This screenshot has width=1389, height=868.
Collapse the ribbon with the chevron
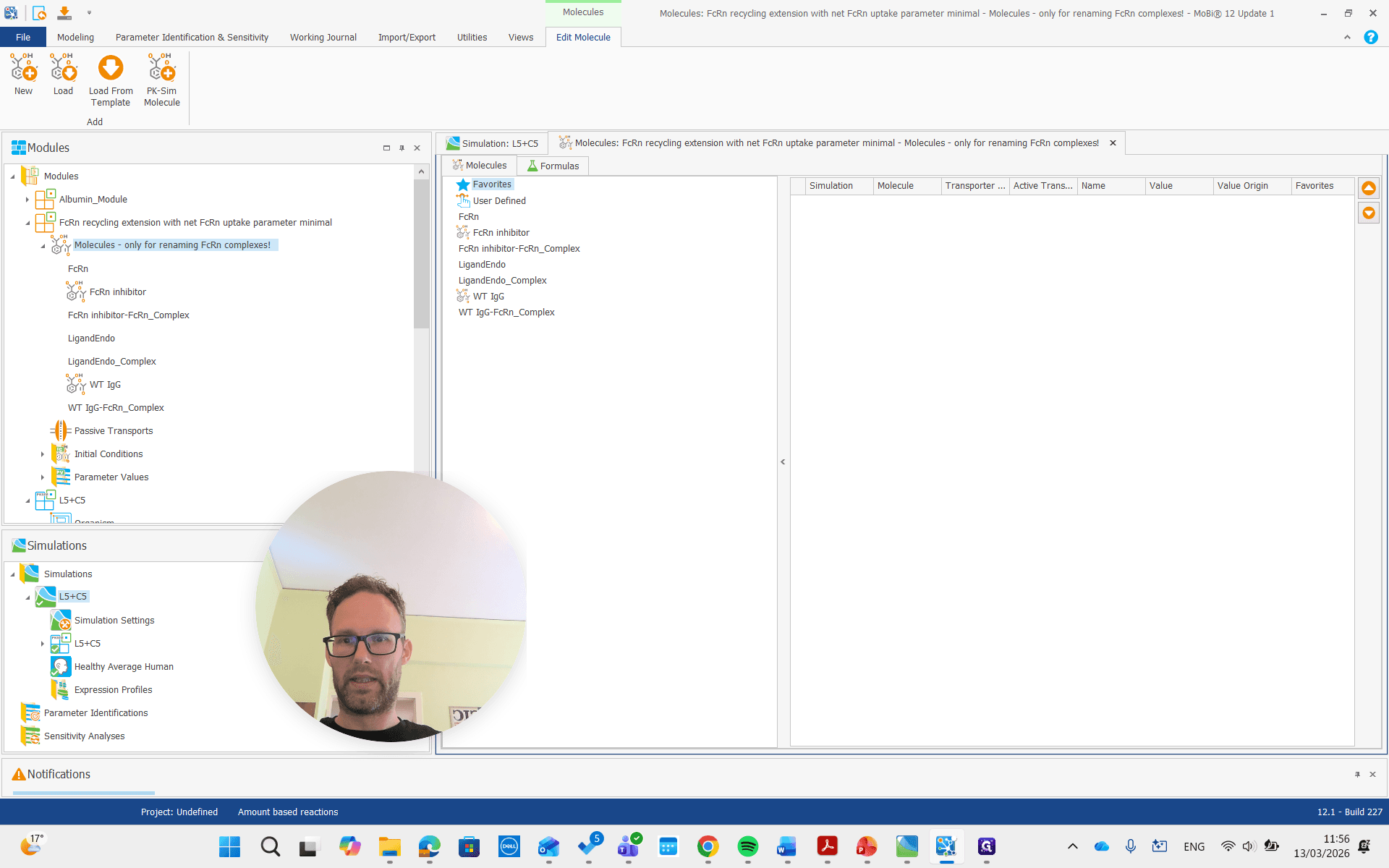(x=1347, y=37)
